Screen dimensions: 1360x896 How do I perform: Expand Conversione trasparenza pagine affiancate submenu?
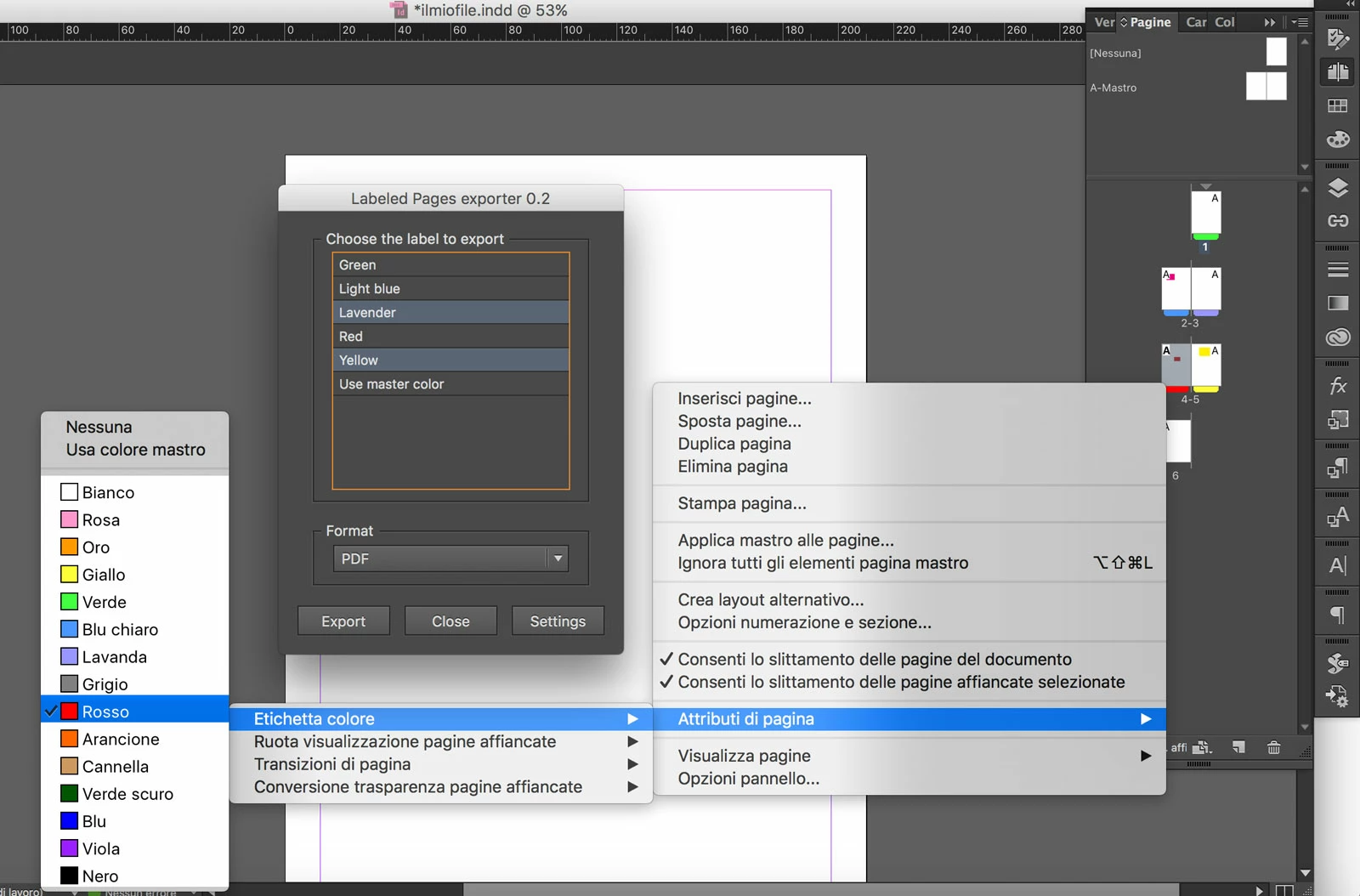coord(441,787)
